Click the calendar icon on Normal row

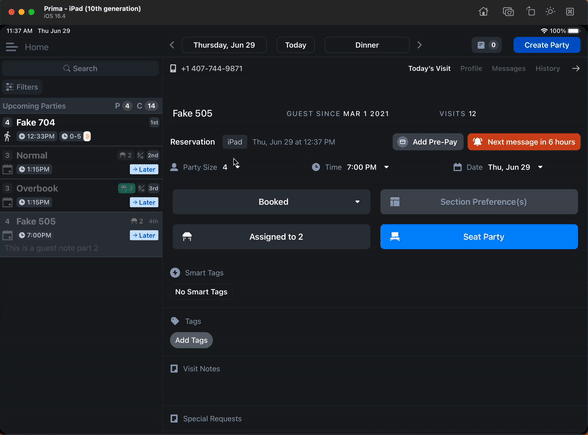(x=8, y=169)
